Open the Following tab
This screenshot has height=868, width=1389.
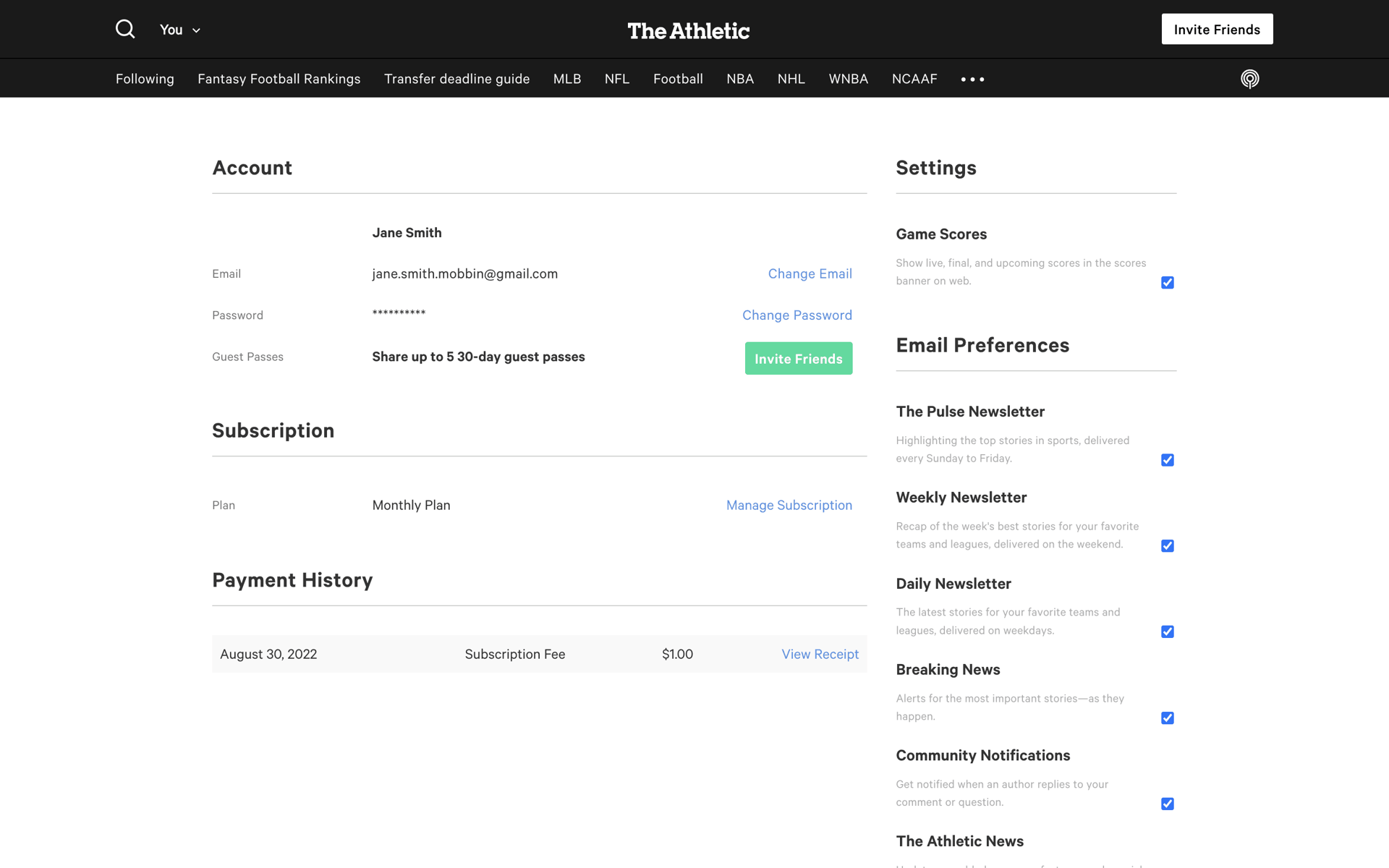tap(145, 78)
